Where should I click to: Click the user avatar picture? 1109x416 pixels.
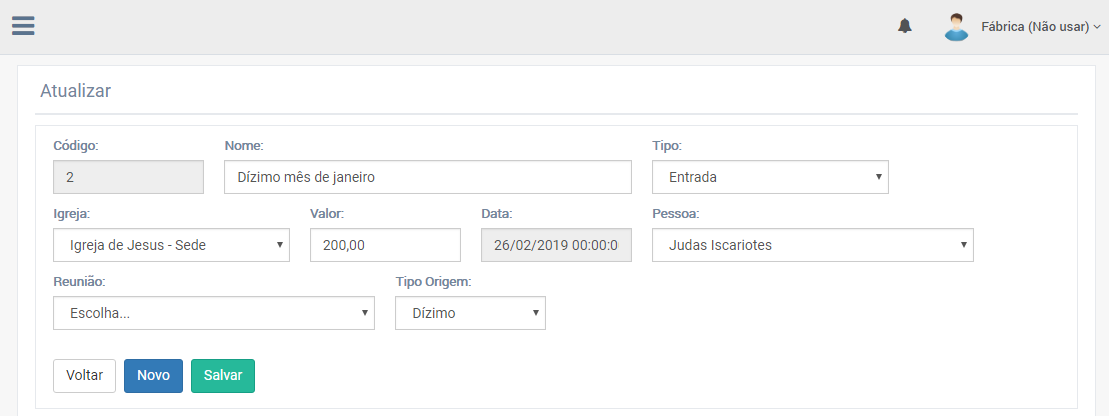coord(957,27)
